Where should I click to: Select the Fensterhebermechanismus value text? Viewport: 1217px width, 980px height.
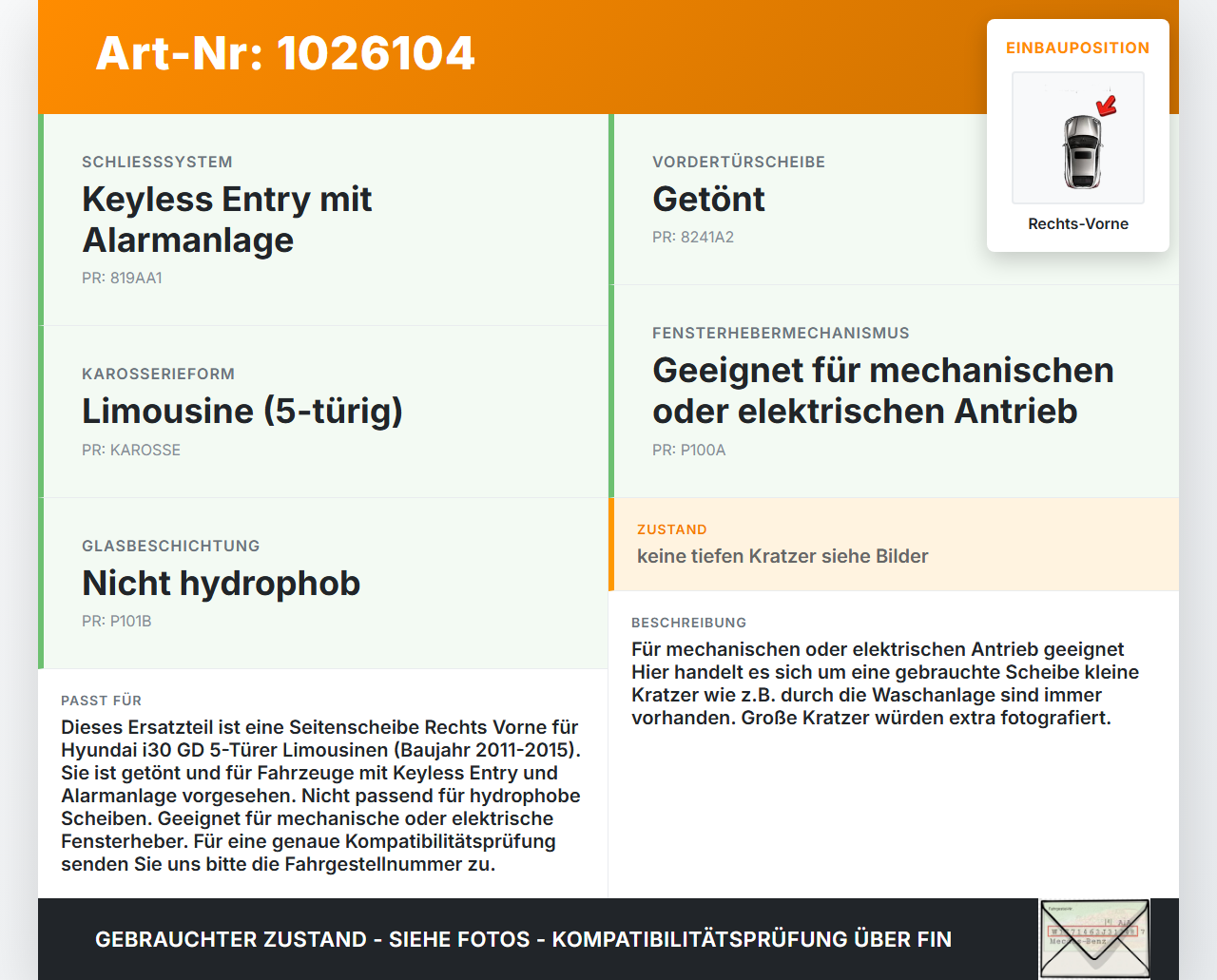pyautogui.click(x=883, y=391)
